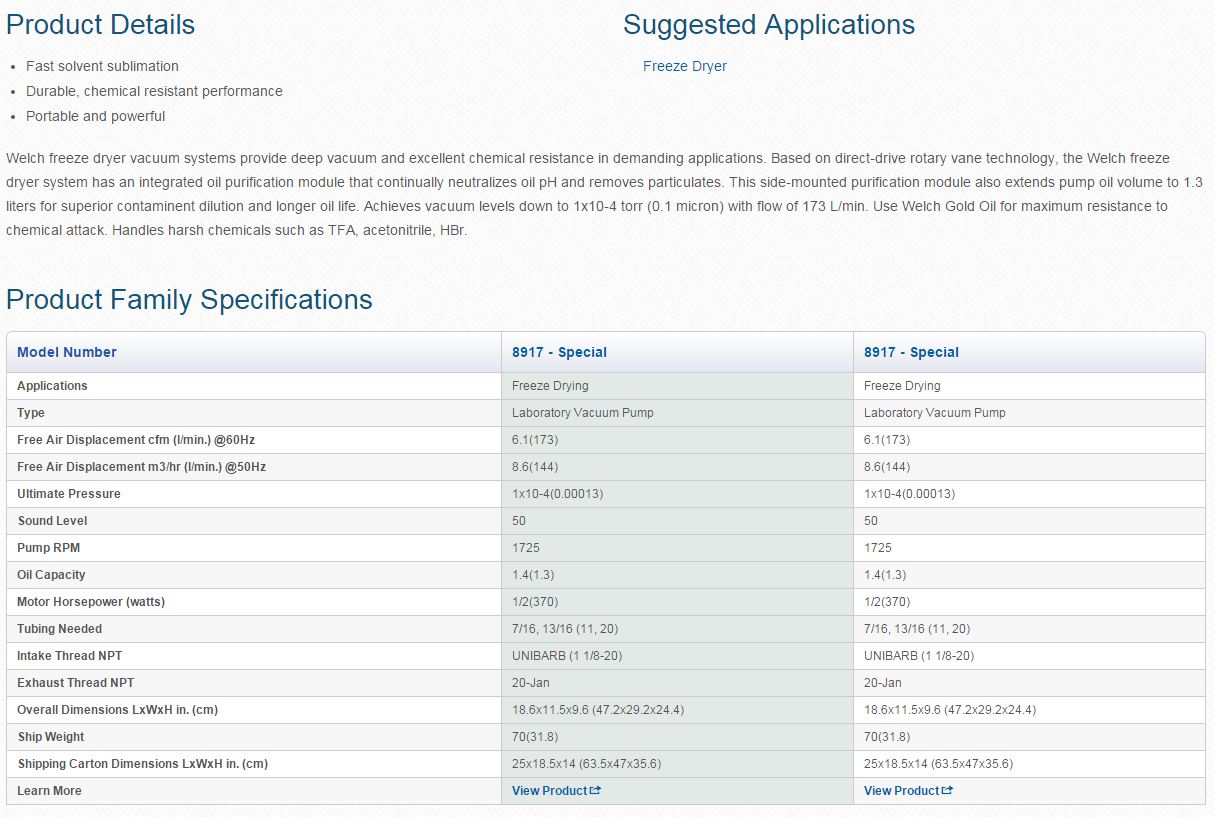Select the Product Details heading
This screenshot has height=817, width=1215.
(101, 24)
